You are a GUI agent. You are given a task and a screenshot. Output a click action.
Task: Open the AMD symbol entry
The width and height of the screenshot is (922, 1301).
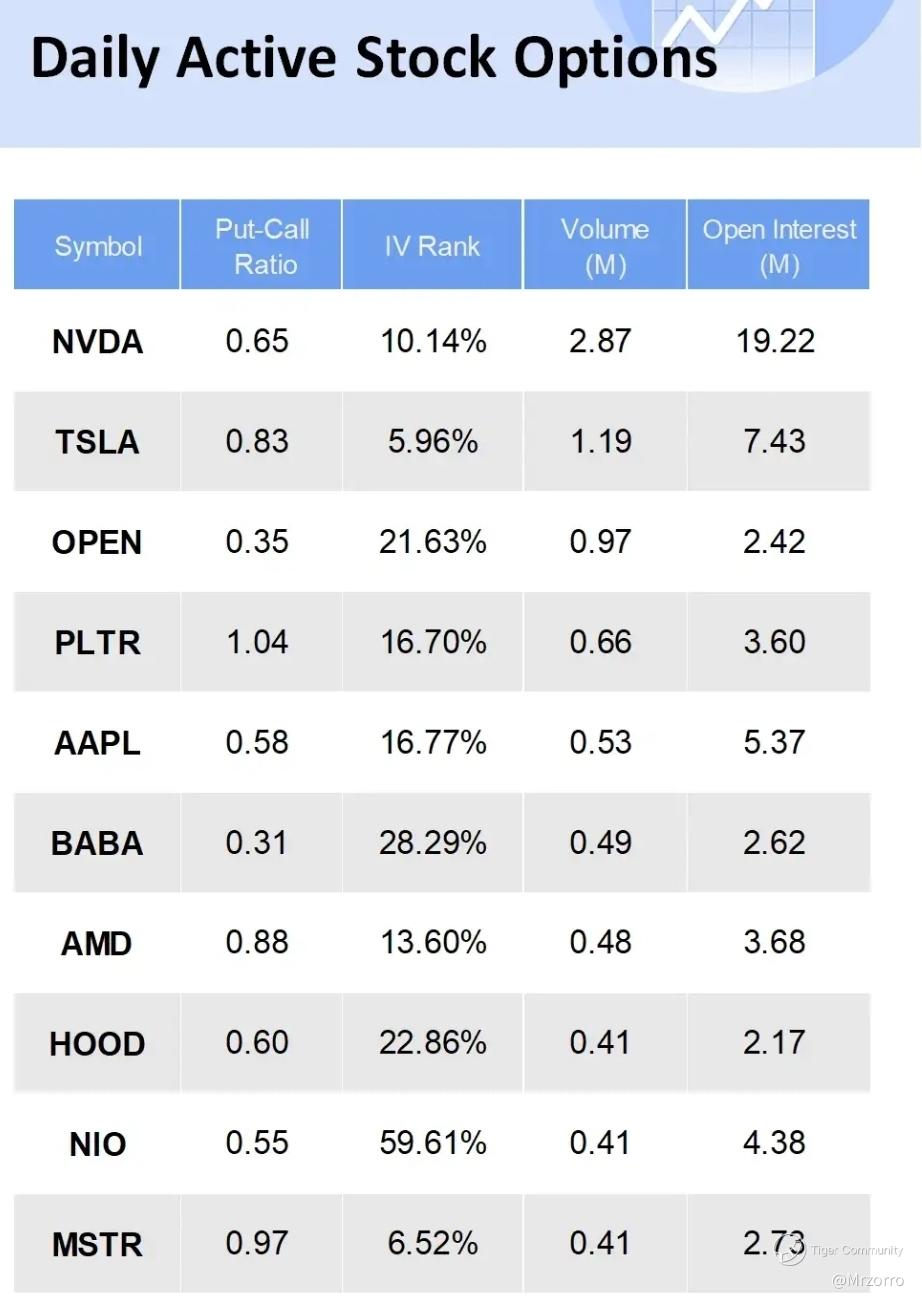coord(97,943)
